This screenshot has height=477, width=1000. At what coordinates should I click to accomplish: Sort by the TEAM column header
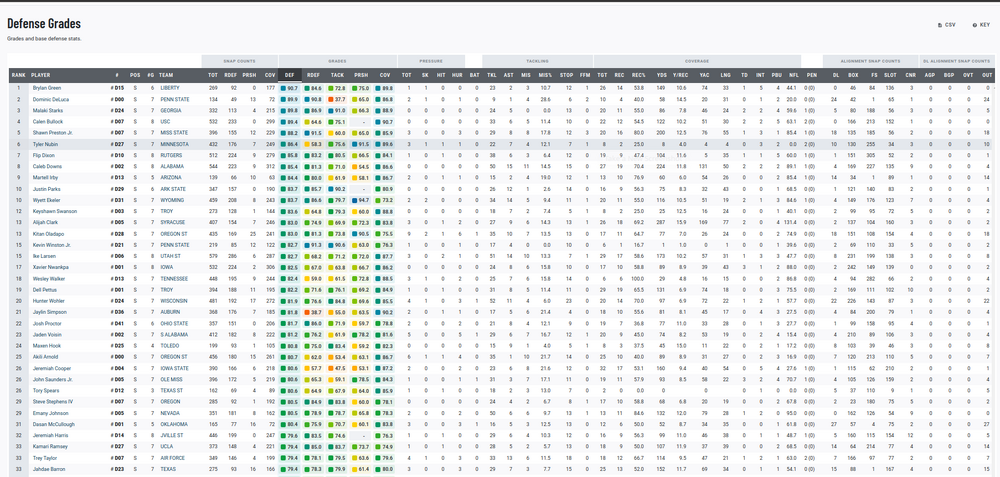coord(166,74)
